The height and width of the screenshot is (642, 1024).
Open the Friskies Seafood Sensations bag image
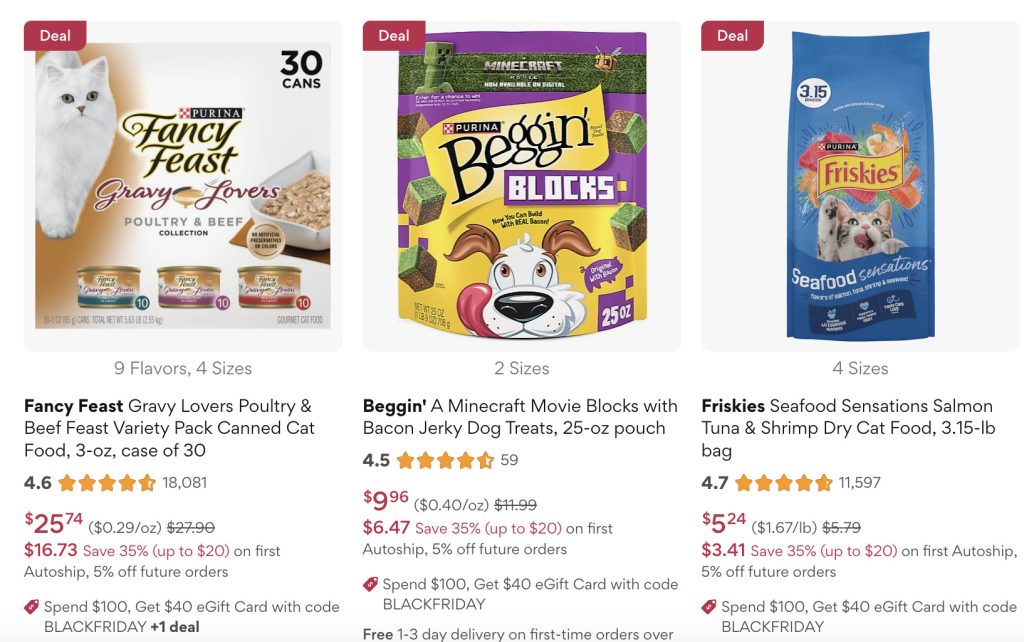860,186
